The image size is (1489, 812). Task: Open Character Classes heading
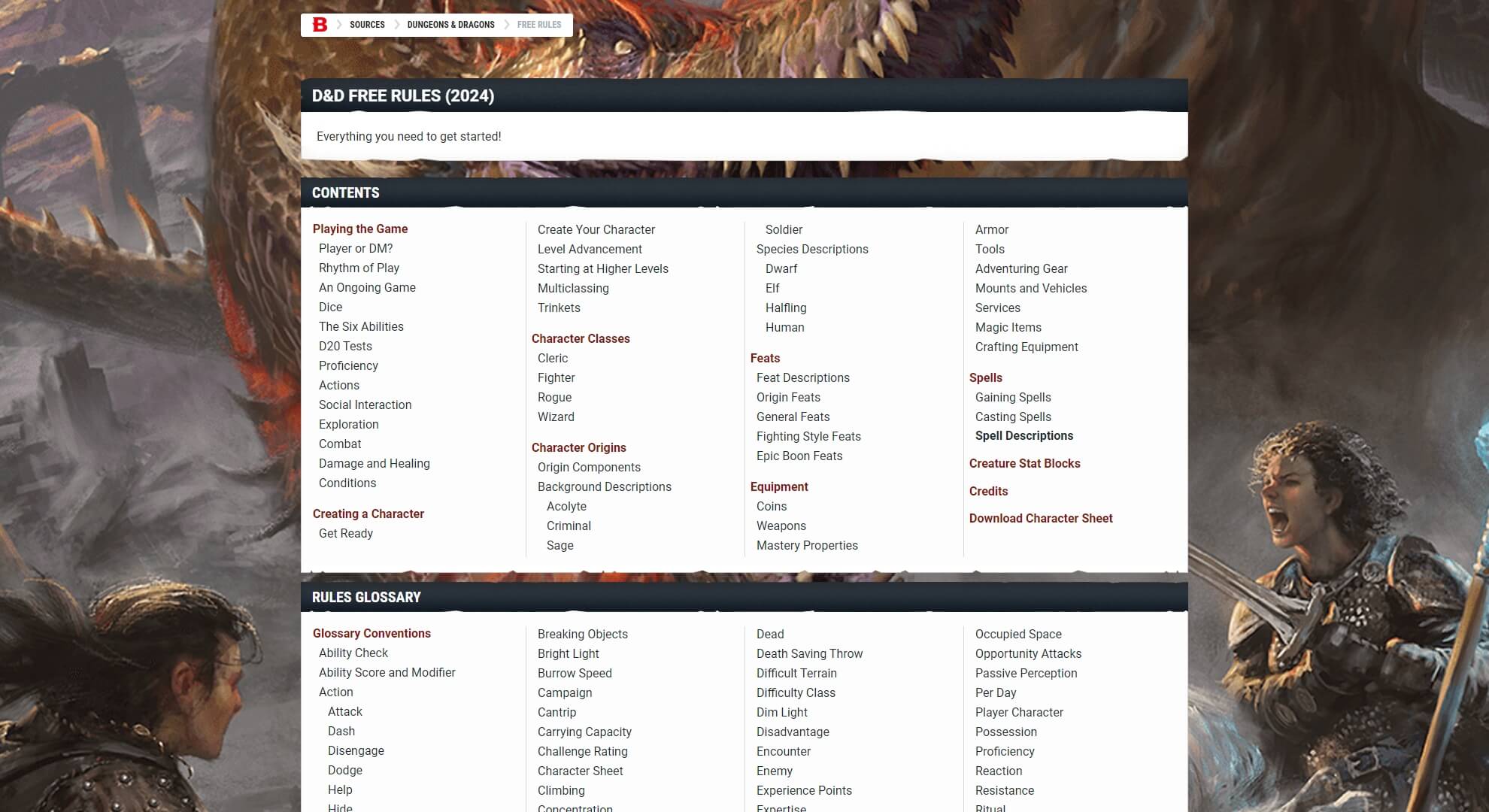click(x=581, y=338)
